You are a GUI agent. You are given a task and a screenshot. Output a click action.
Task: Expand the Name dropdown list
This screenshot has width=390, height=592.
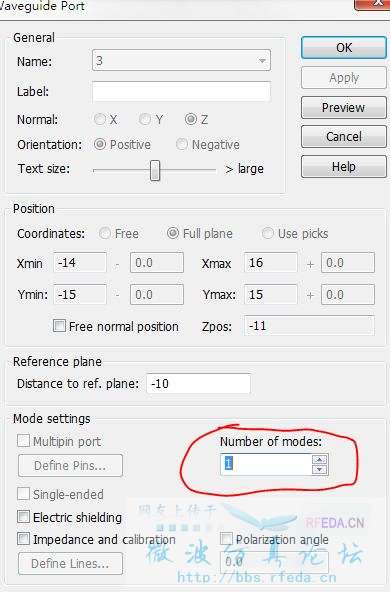coord(262,60)
